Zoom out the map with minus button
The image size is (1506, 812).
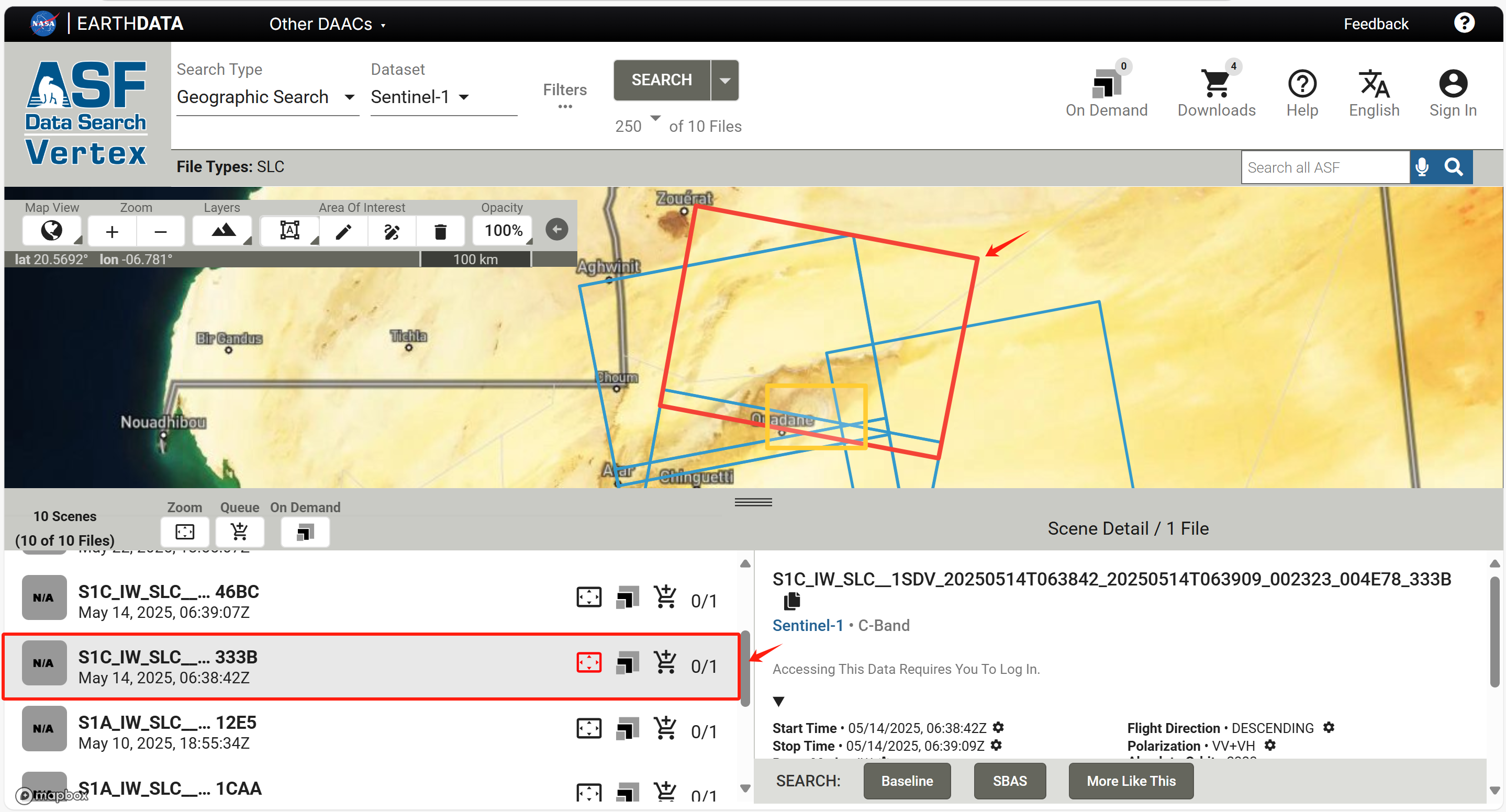pyautogui.click(x=161, y=231)
